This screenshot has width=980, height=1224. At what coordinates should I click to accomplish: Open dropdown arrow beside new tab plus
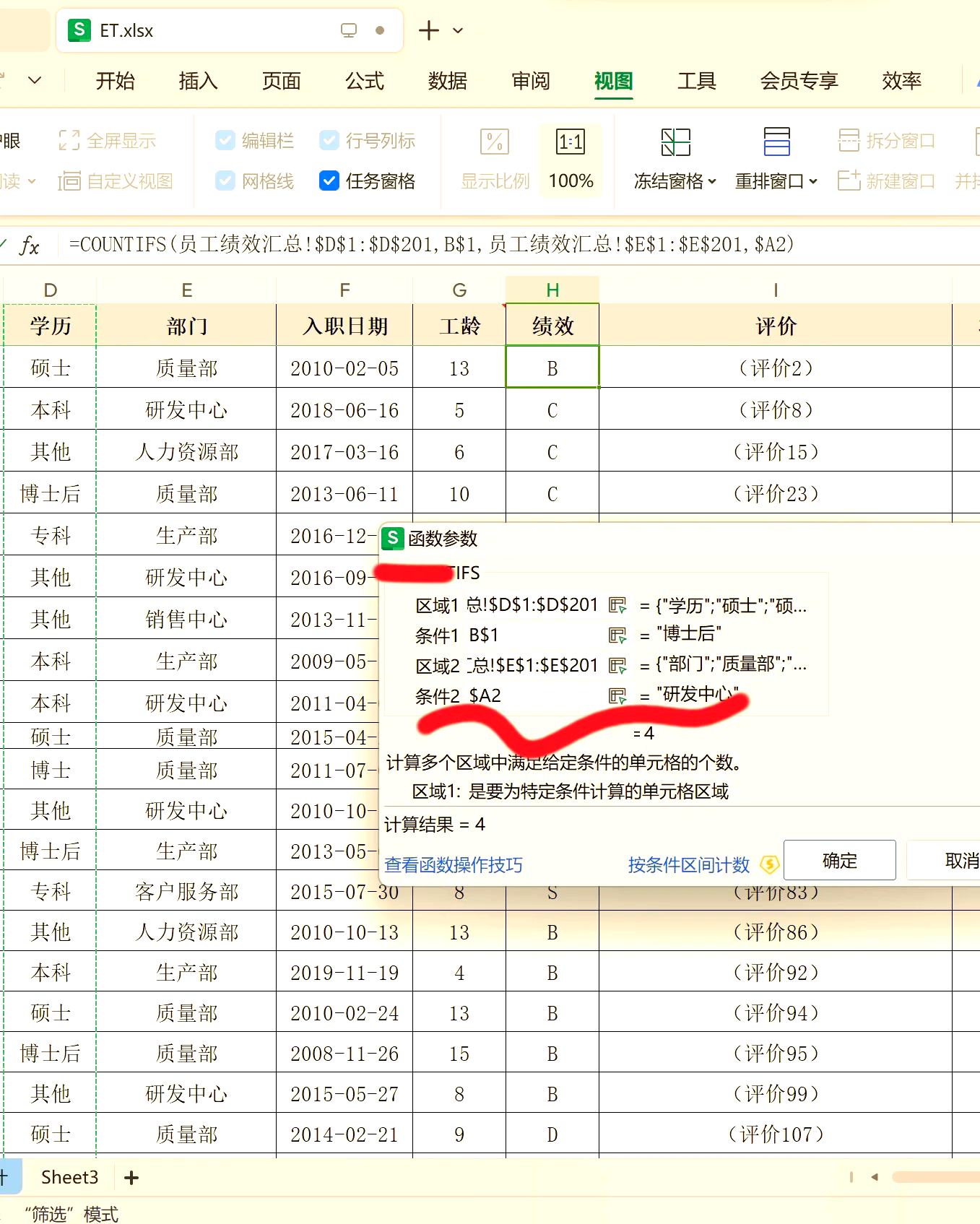pos(458,31)
